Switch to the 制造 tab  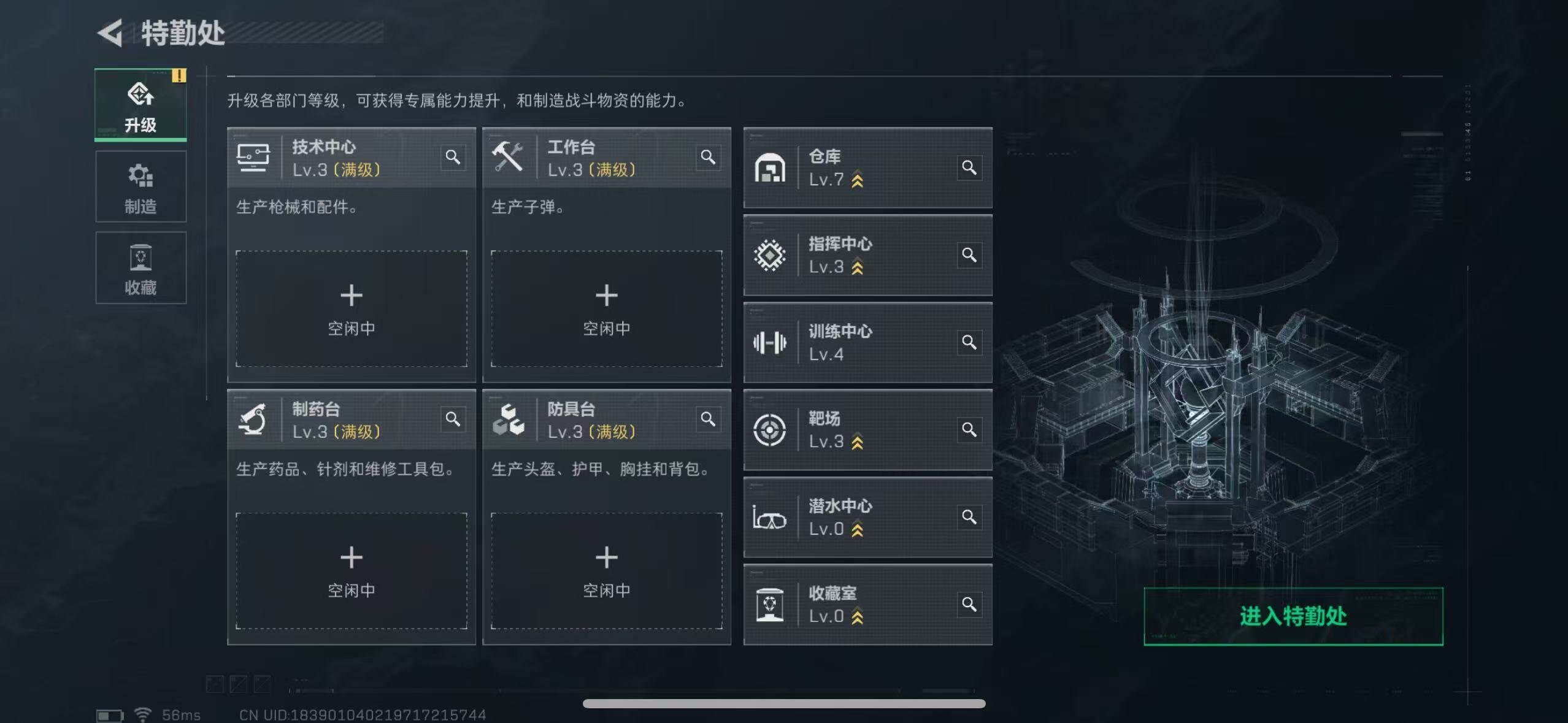pyautogui.click(x=140, y=186)
